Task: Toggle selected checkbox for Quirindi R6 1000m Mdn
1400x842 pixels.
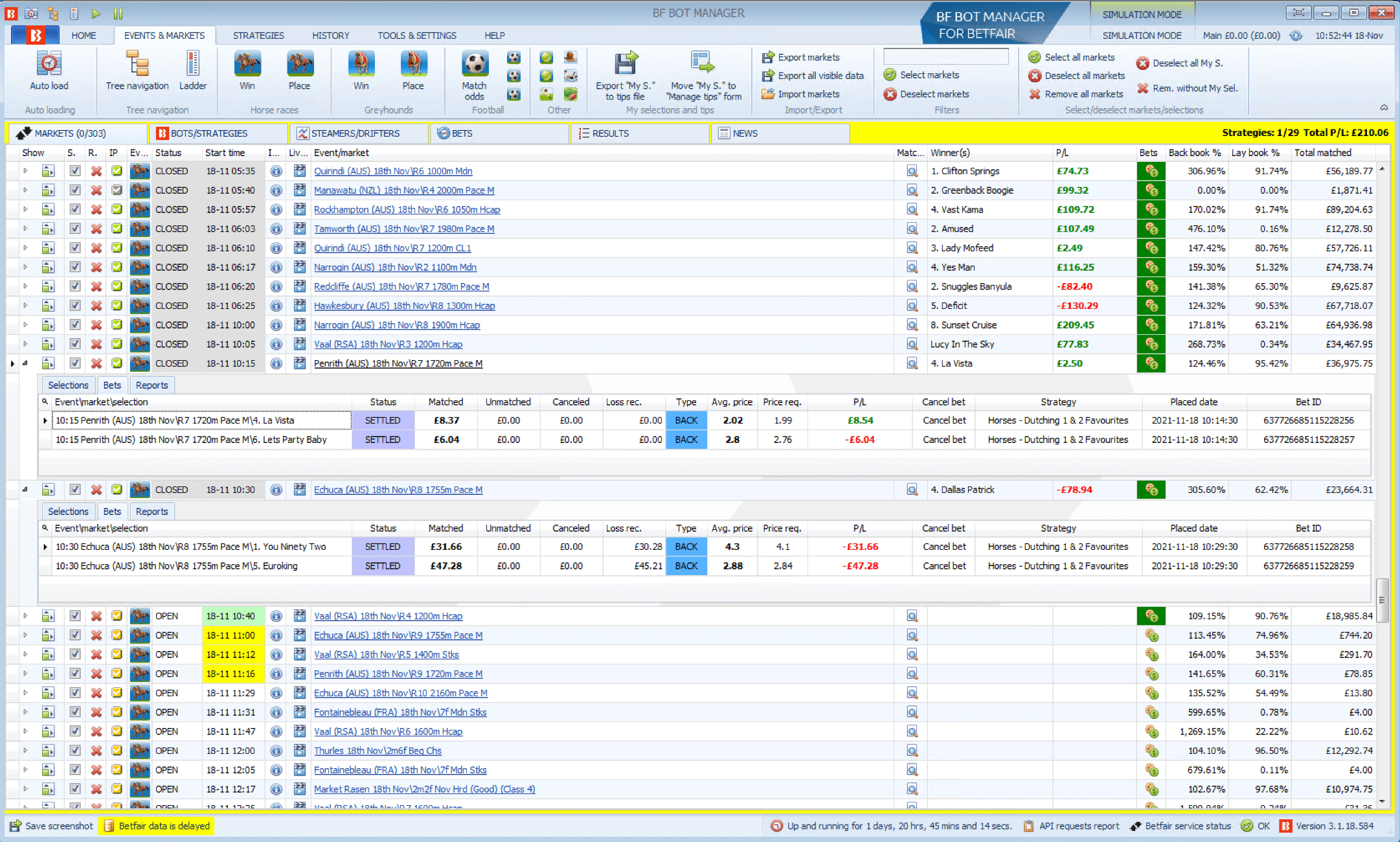Action: click(75, 171)
